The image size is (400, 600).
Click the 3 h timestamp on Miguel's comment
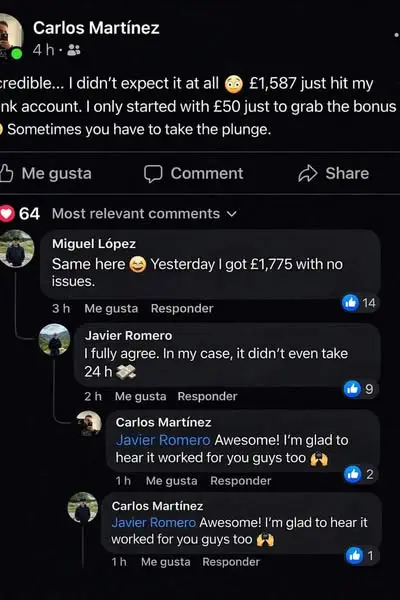click(x=61, y=308)
